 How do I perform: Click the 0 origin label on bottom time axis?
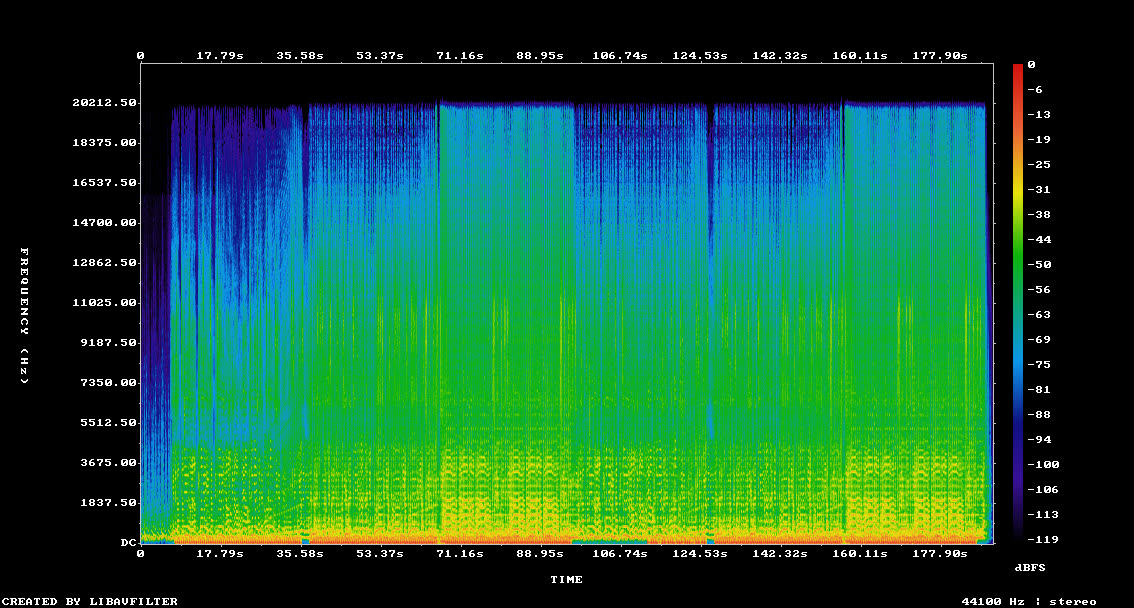(140, 554)
